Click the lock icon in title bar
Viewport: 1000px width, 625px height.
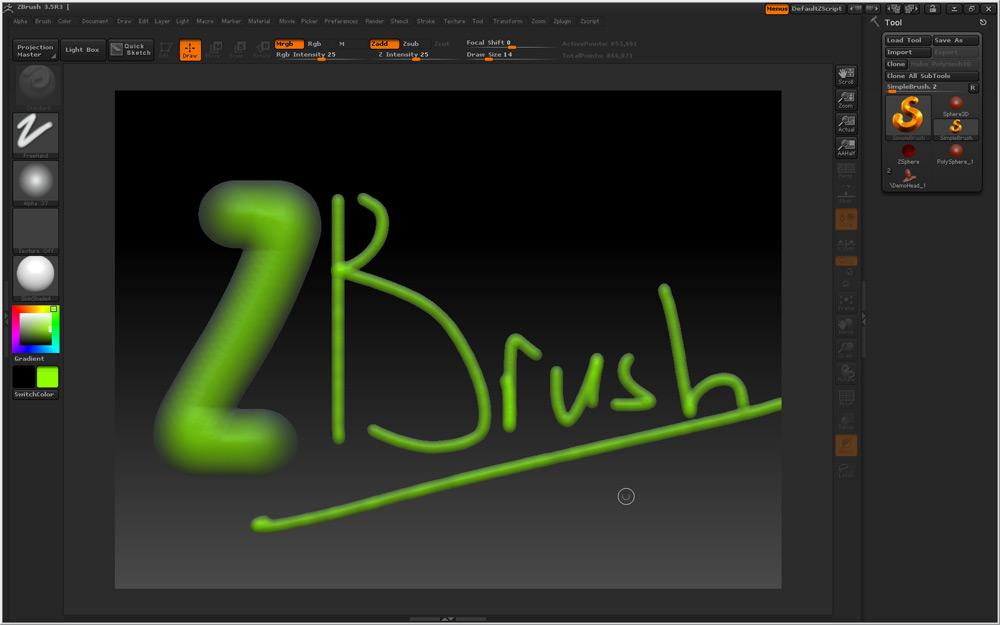[932, 9]
